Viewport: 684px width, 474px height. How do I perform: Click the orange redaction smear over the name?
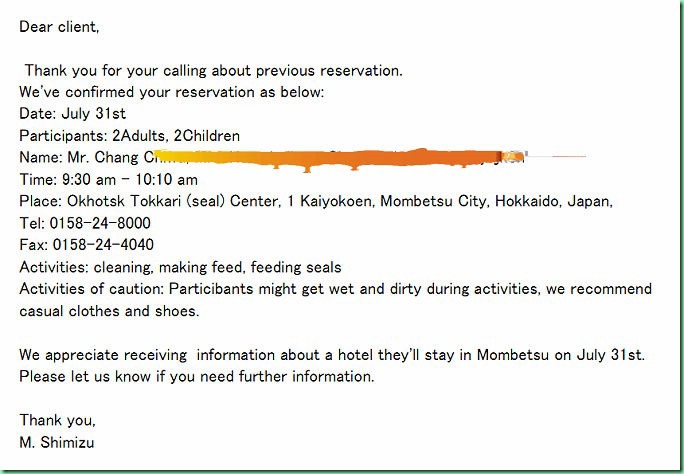(338, 158)
